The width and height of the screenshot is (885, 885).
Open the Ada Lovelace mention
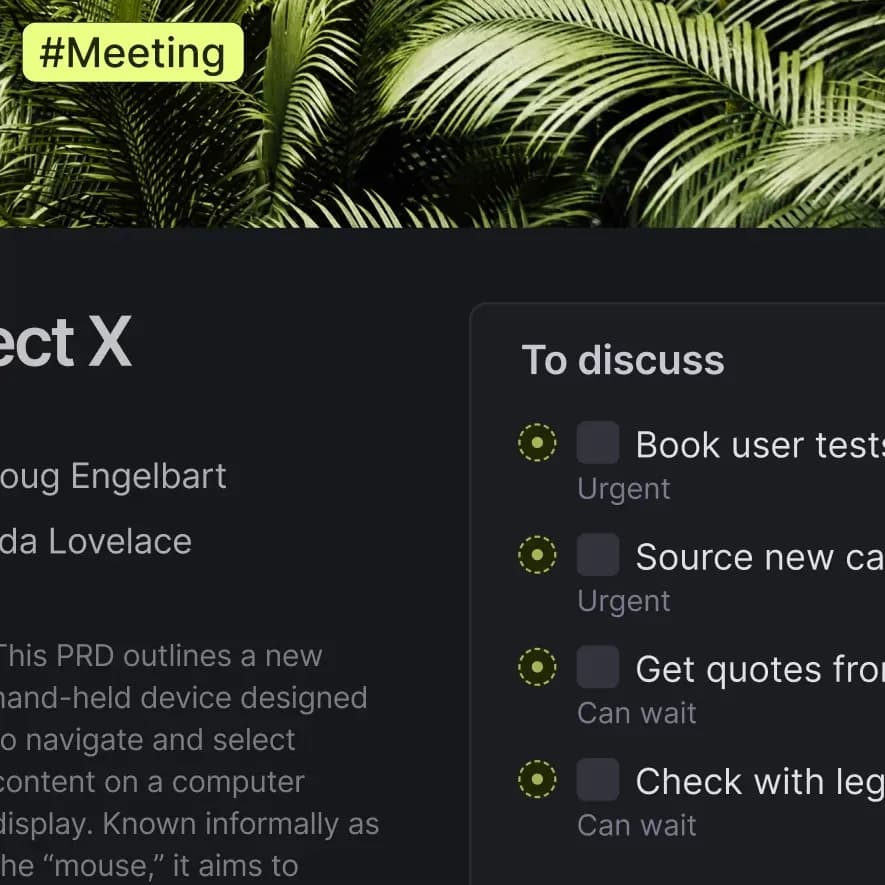pos(96,541)
